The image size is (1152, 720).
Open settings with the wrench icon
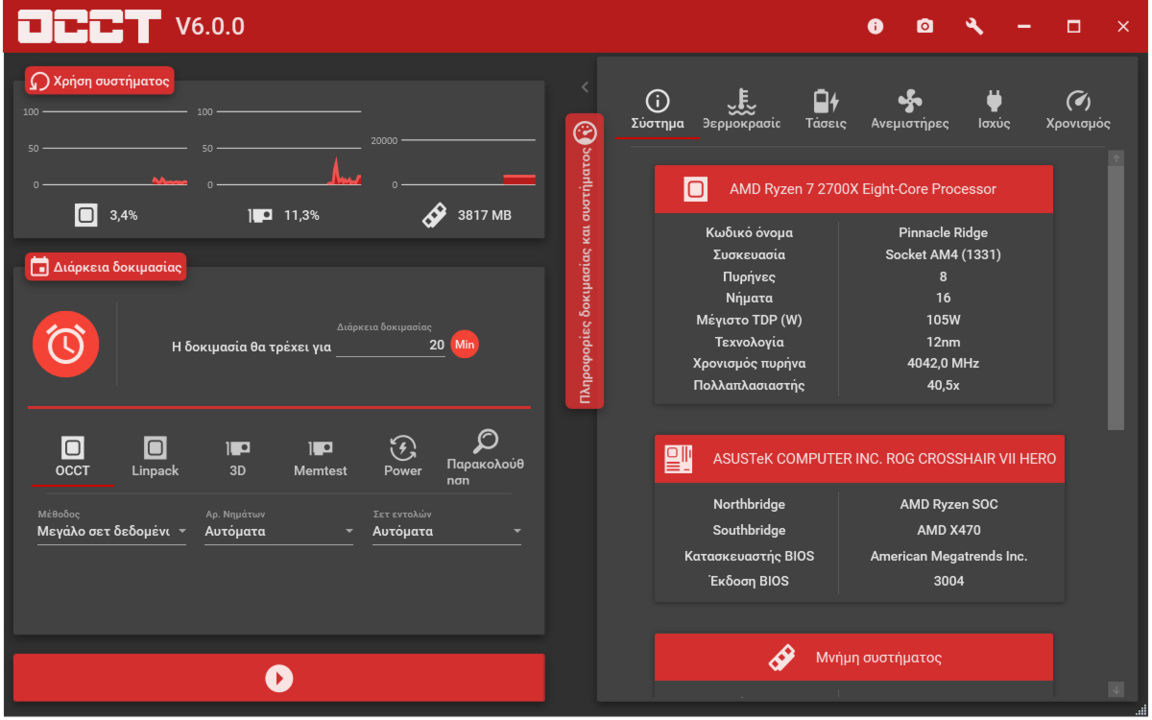pos(974,26)
